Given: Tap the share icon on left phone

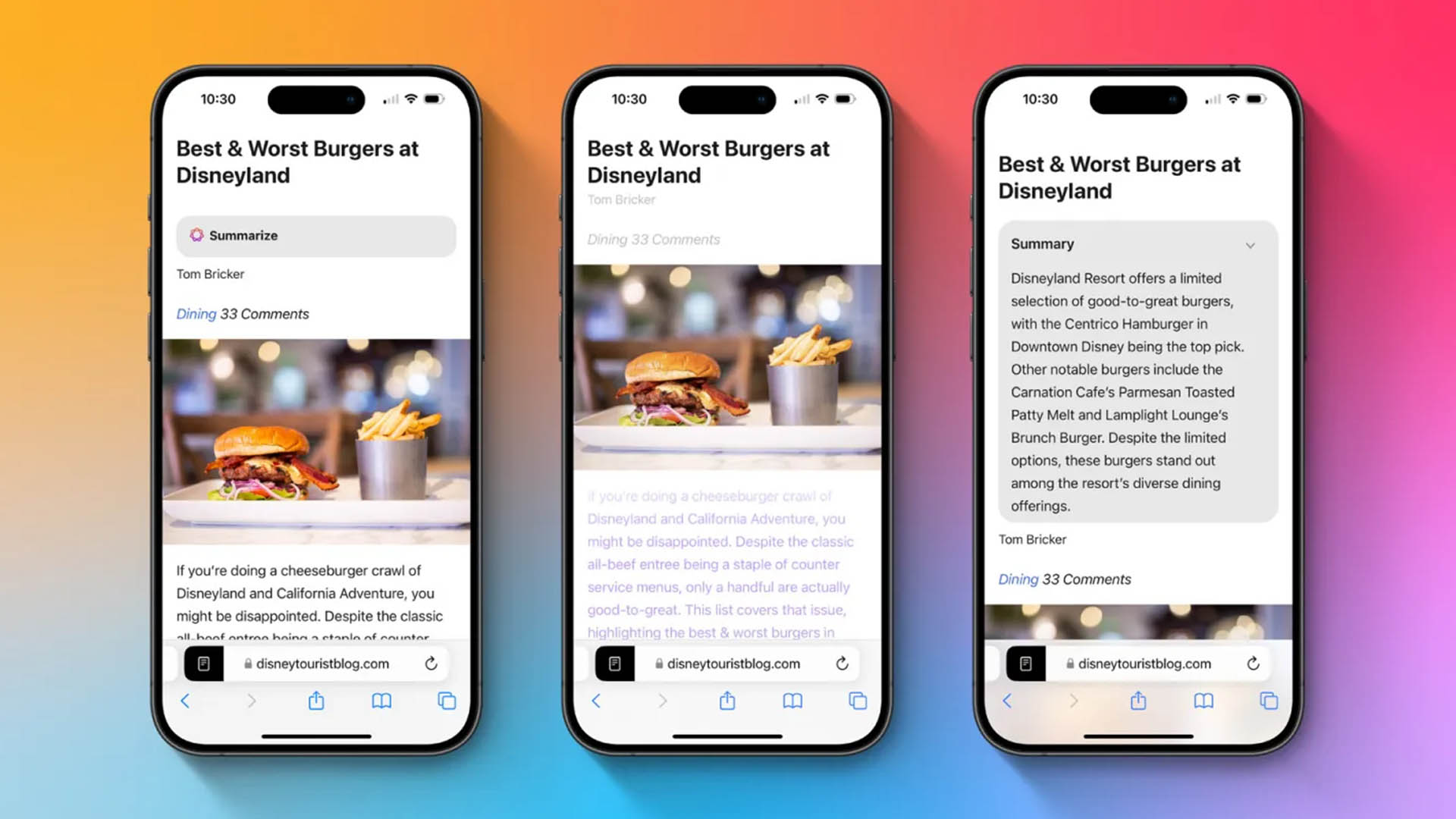Looking at the screenshot, I should (x=316, y=700).
